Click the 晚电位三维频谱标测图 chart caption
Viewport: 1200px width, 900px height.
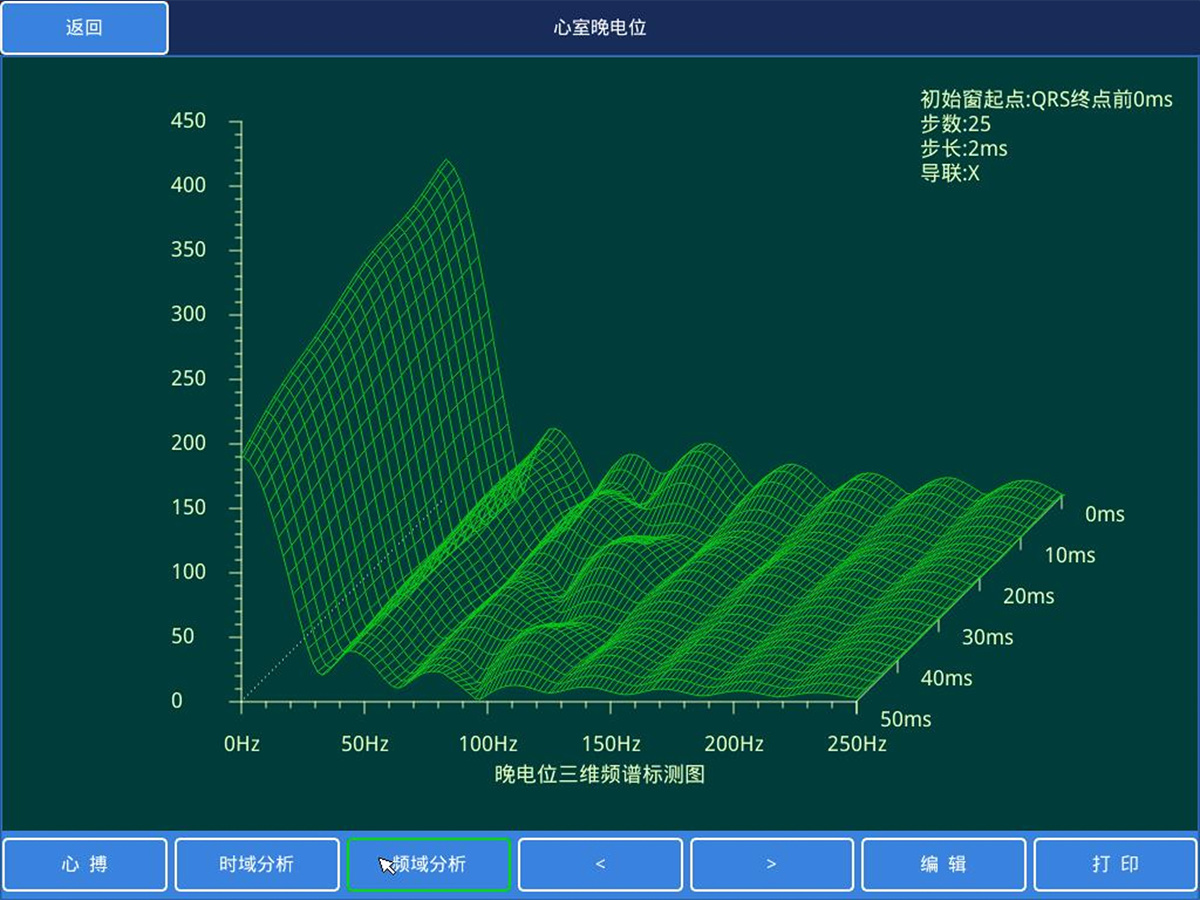coord(600,775)
